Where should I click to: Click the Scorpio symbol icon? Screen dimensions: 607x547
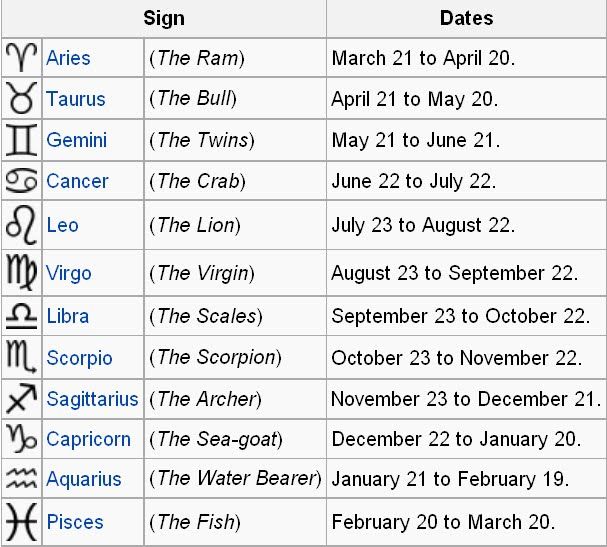(x=22, y=357)
